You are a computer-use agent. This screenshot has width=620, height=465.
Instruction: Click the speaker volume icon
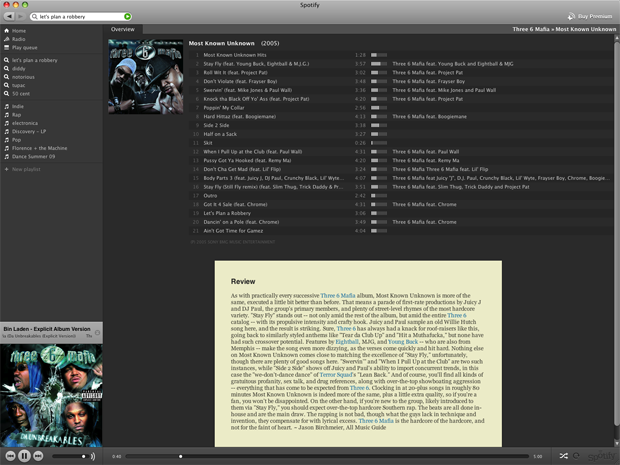(x=93, y=456)
